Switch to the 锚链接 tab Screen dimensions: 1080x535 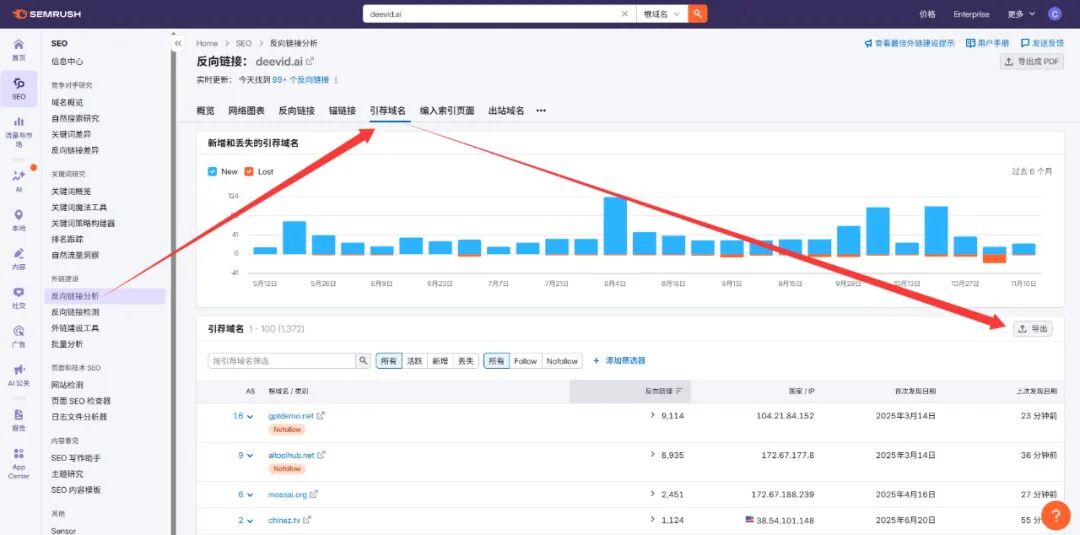[342, 110]
